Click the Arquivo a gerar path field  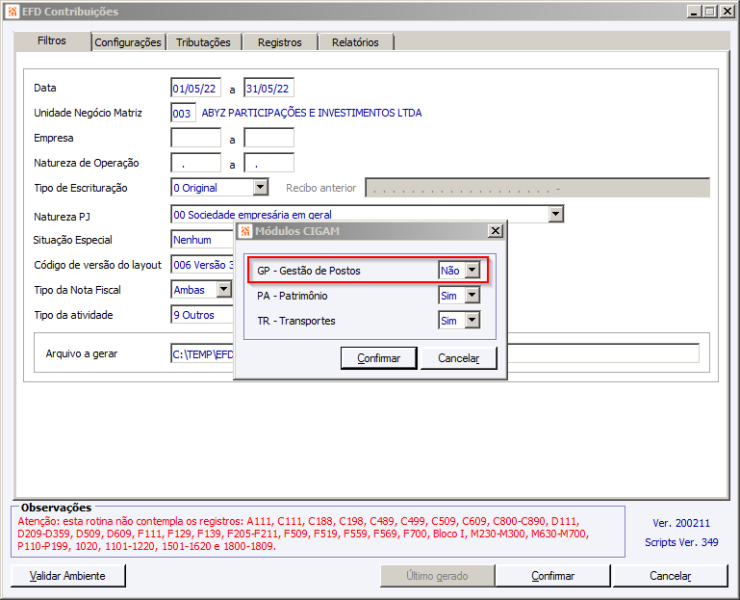click(434, 354)
